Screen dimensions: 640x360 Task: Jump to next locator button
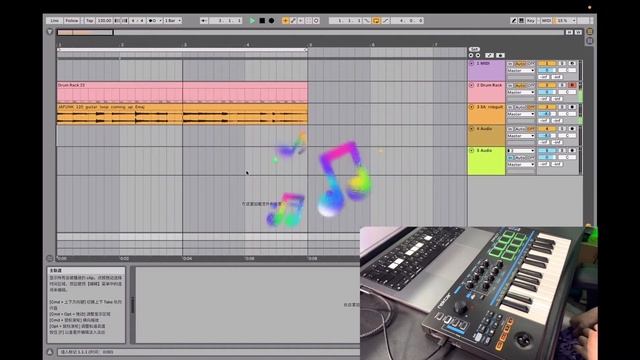pyautogui.click(x=478, y=55)
